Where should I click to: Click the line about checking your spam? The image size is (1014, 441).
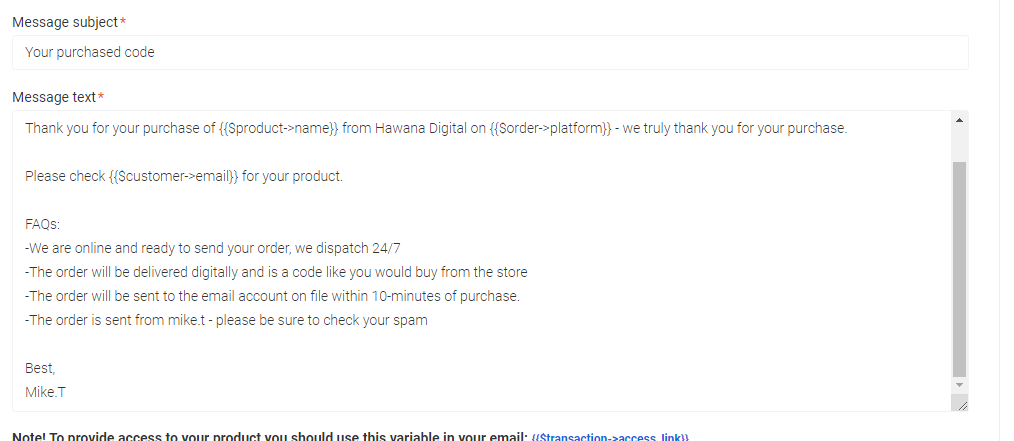226,320
